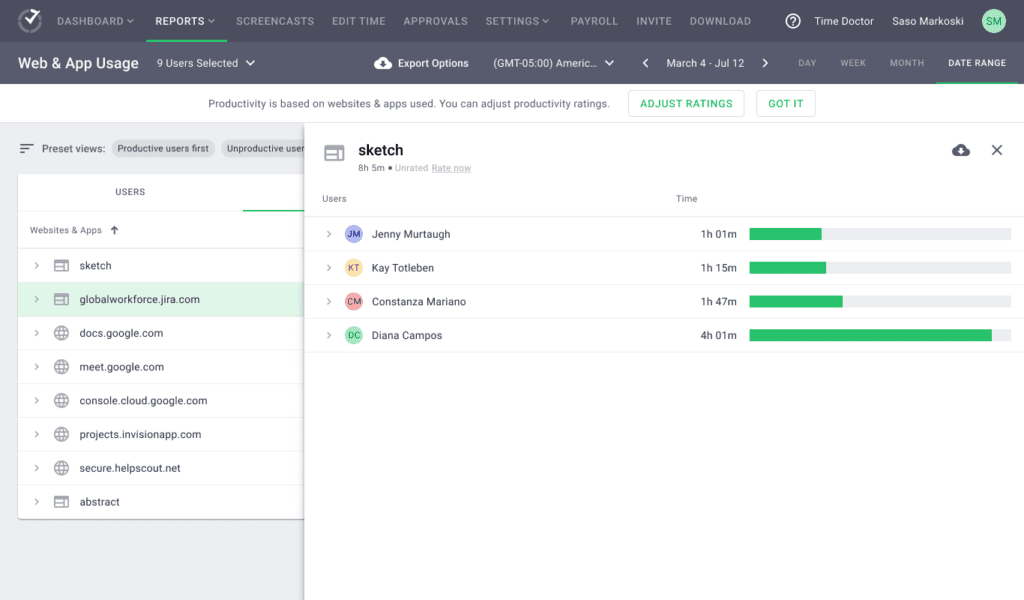The height and width of the screenshot is (600, 1024).
Task: Click the download icon in the sketch panel
Action: point(961,149)
